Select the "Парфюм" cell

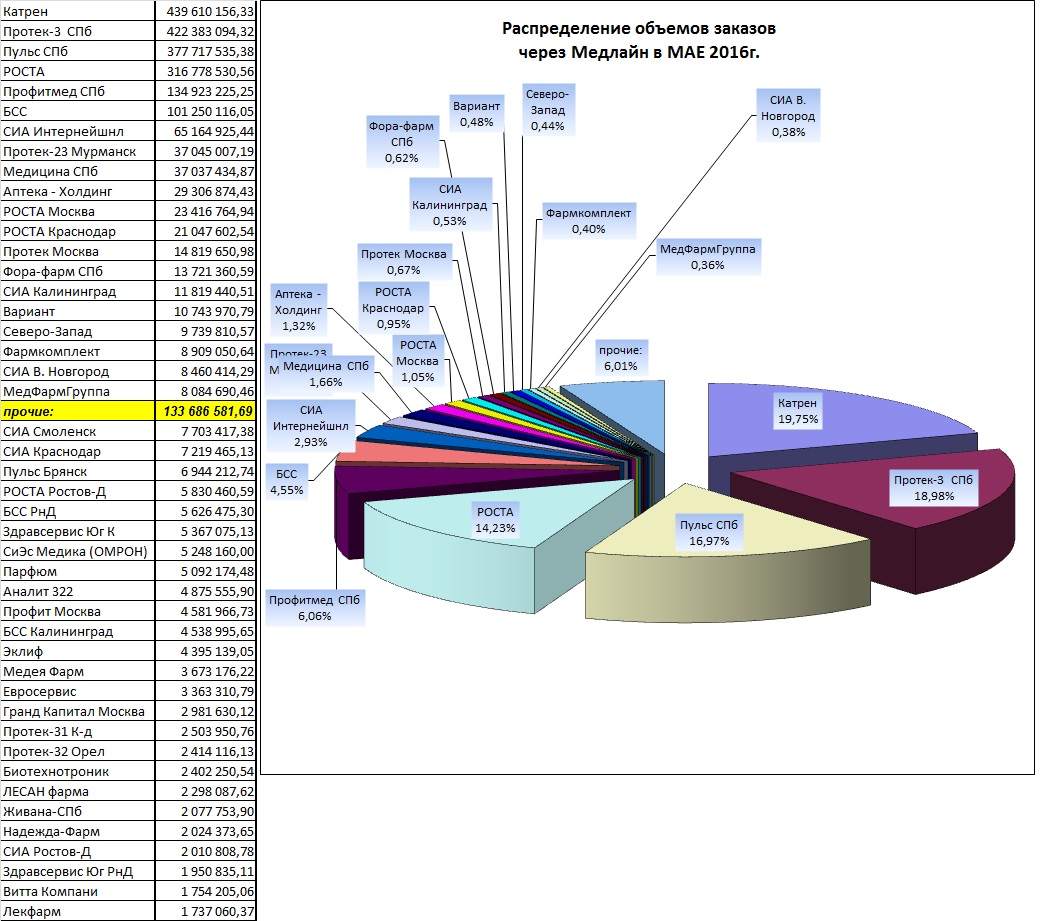(78, 571)
